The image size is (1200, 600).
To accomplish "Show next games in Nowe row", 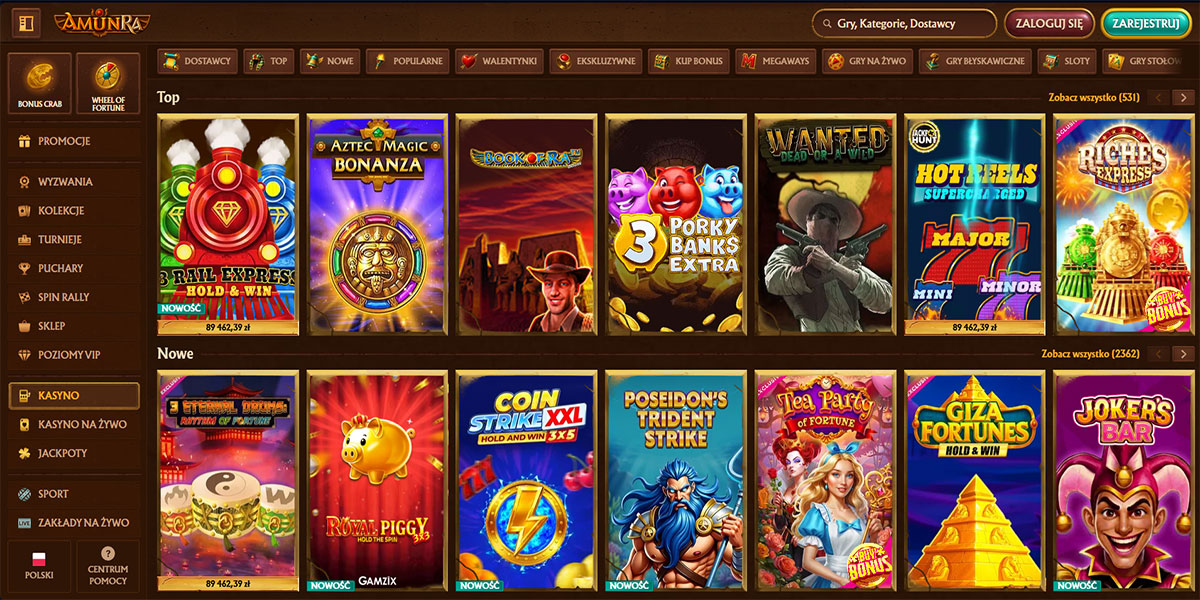I will (1184, 354).
